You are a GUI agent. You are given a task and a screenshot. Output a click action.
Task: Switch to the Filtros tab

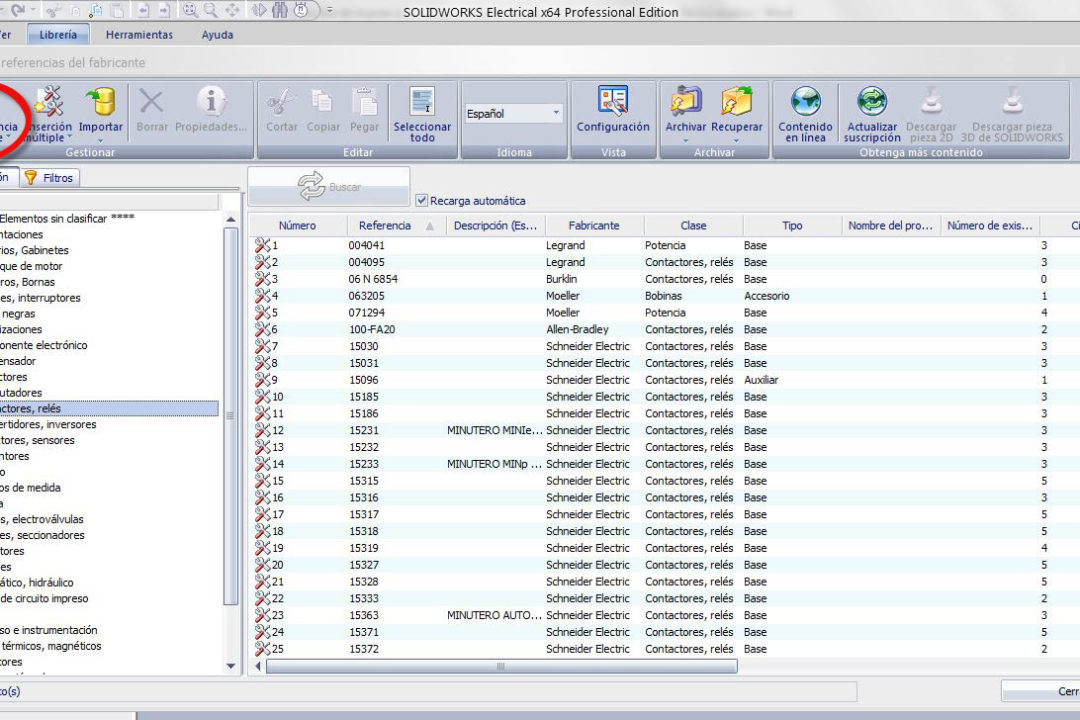[50, 178]
